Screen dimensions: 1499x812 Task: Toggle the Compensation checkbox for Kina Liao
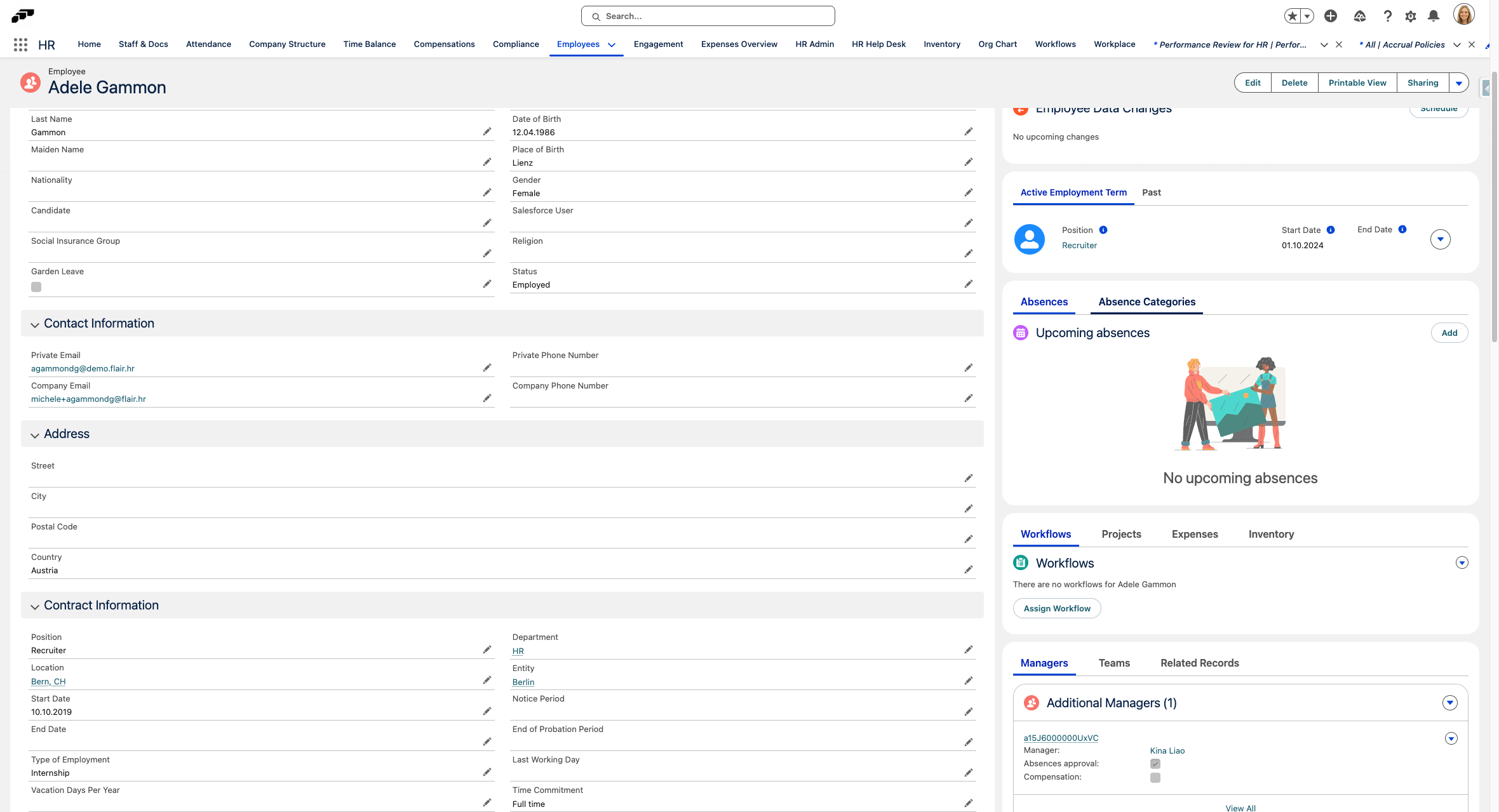pos(1155,778)
